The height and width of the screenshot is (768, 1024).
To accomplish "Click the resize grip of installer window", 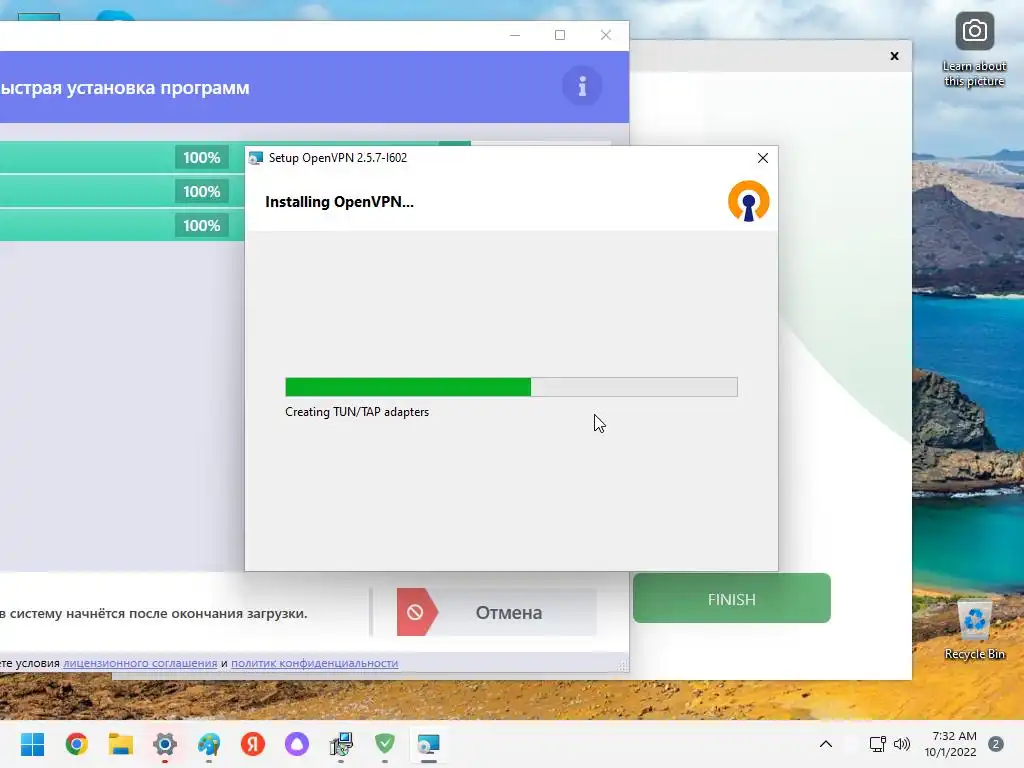I will tap(624, 666).
